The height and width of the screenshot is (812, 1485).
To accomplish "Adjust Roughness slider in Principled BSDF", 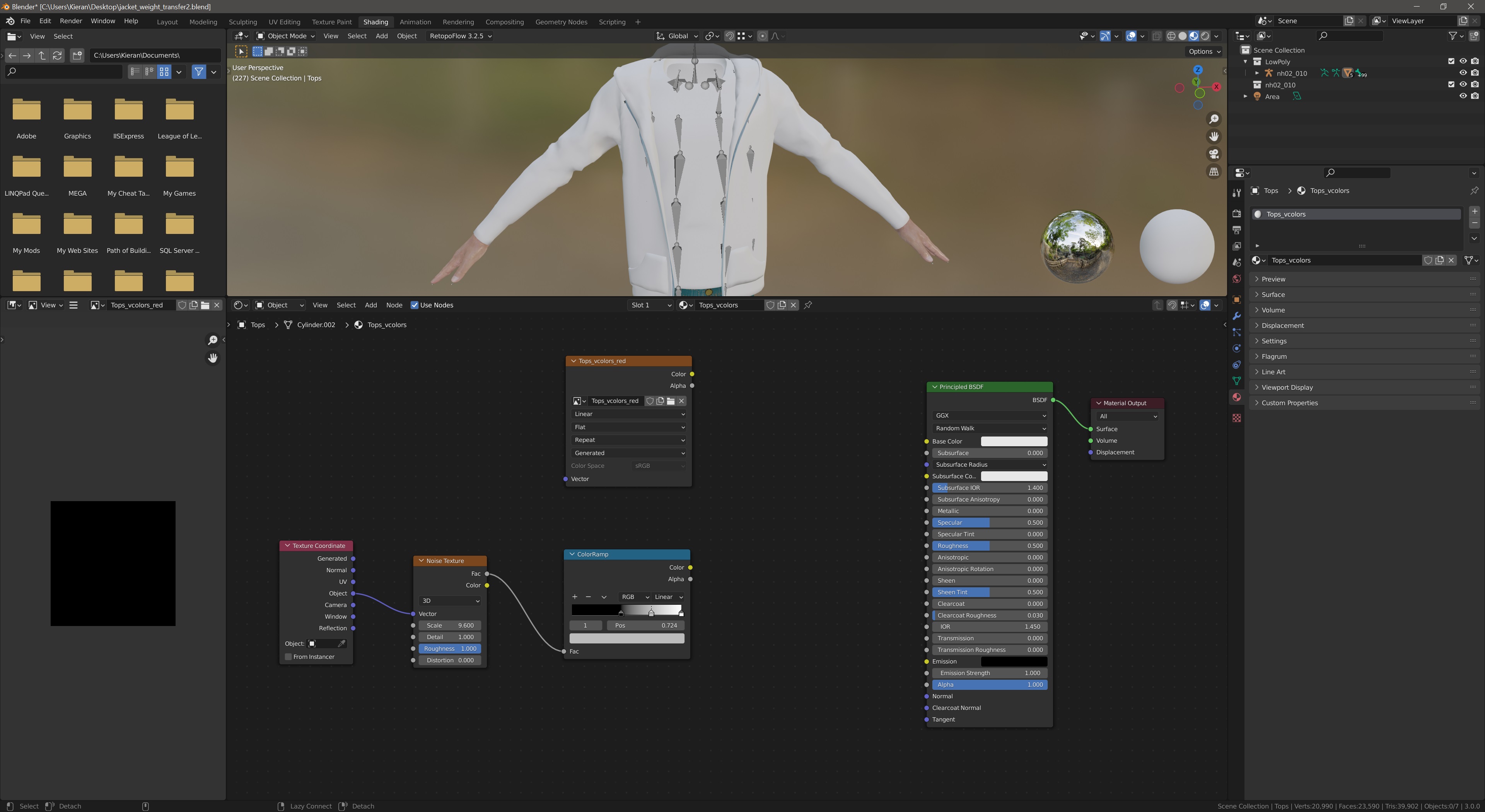I will point(990,546).
